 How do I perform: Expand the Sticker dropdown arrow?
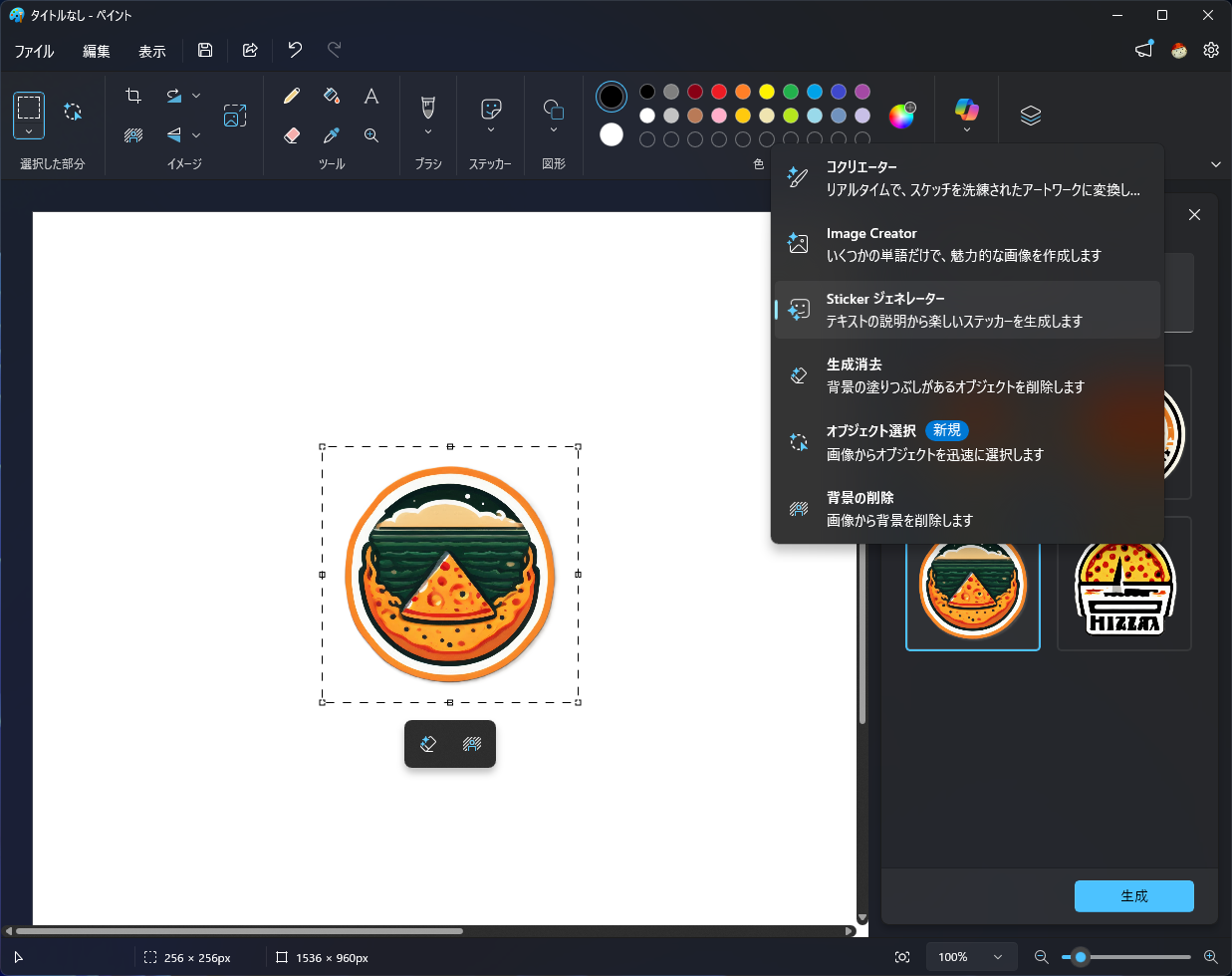coord(491,129)
